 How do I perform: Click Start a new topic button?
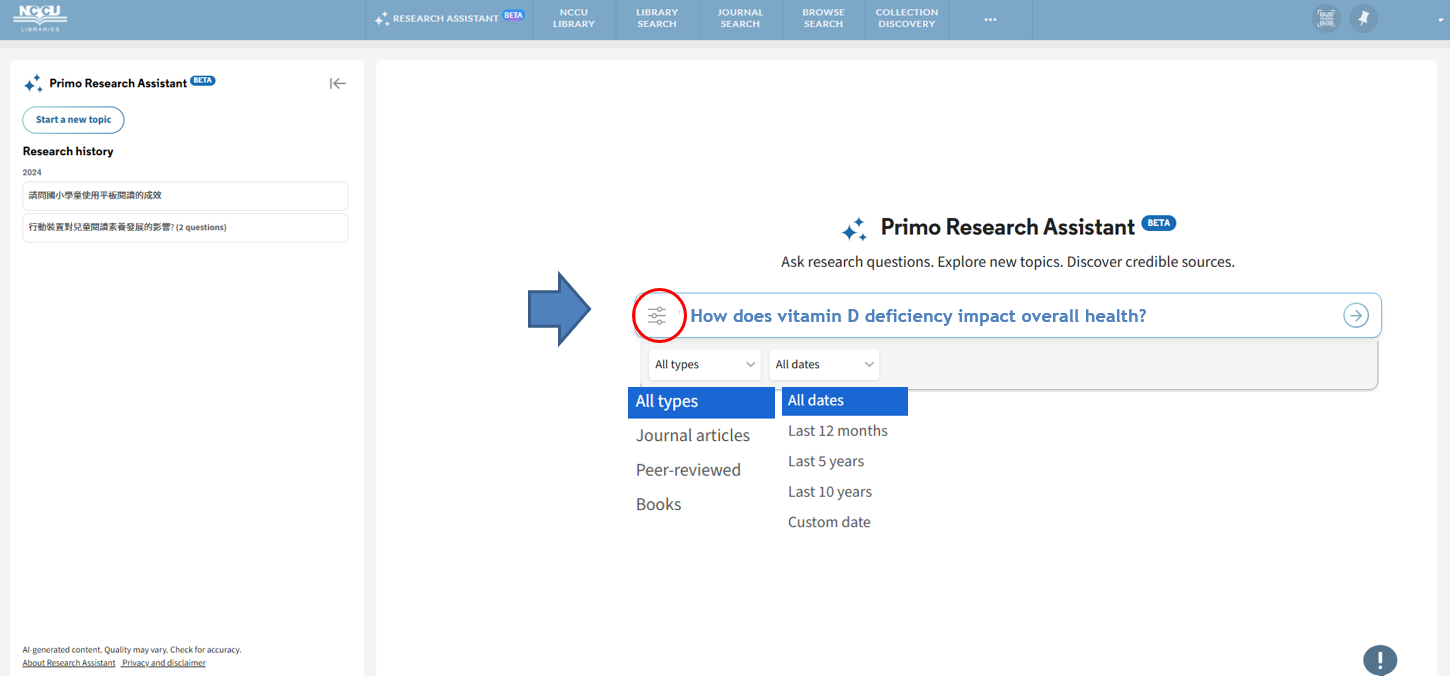[x=74, y=120]
